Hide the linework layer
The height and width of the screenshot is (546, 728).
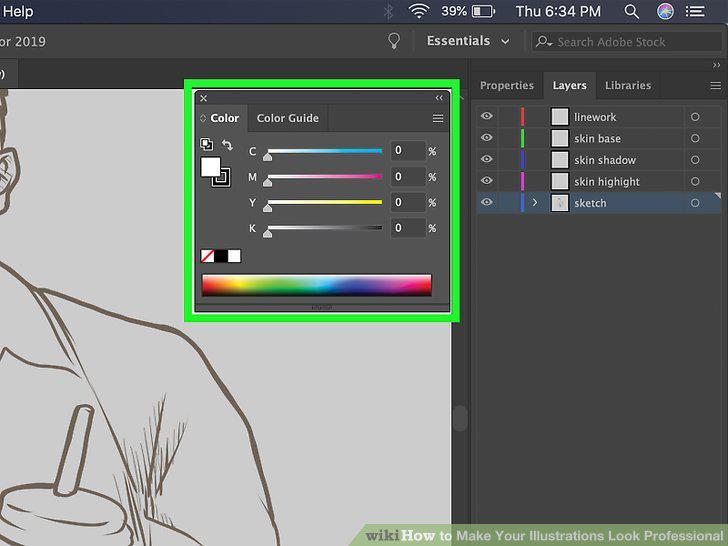(x=487, y=116)
